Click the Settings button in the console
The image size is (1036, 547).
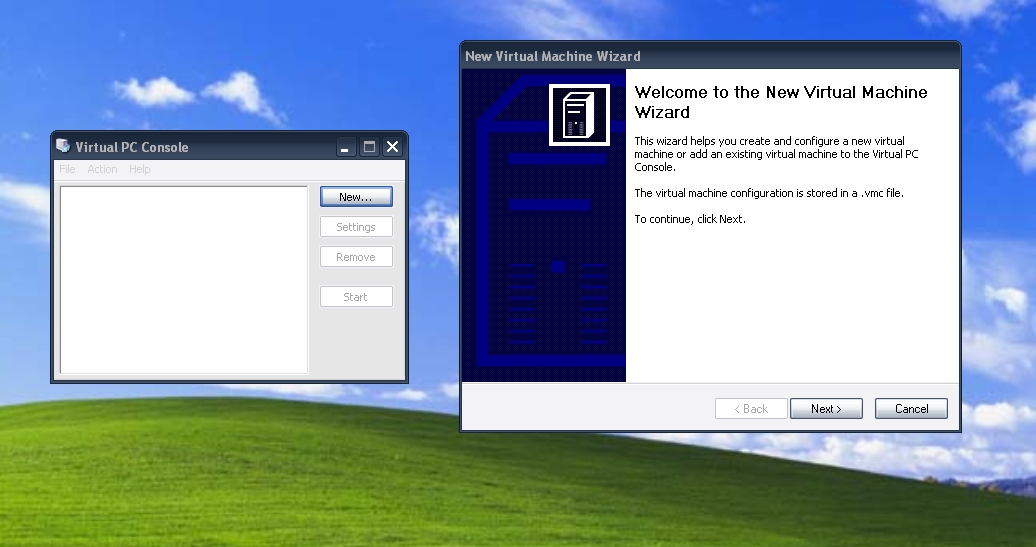[356, 227]
